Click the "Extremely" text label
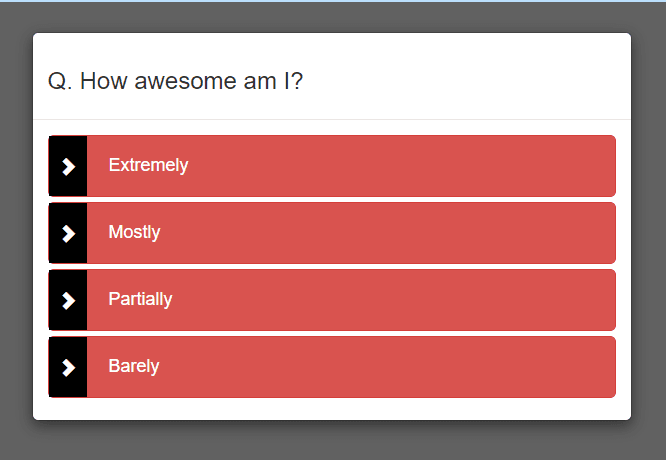The image size is (666, 460). click(x=148, y=165)
